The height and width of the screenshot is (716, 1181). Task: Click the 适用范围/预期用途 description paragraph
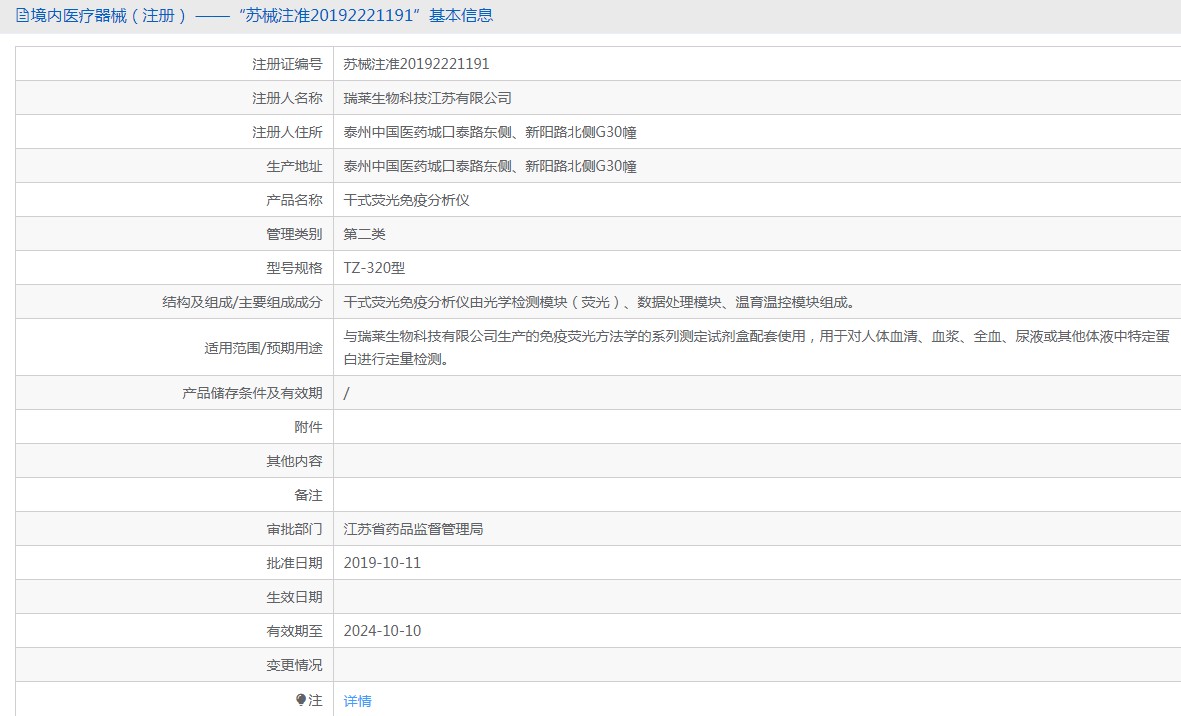tap(756, 347)
